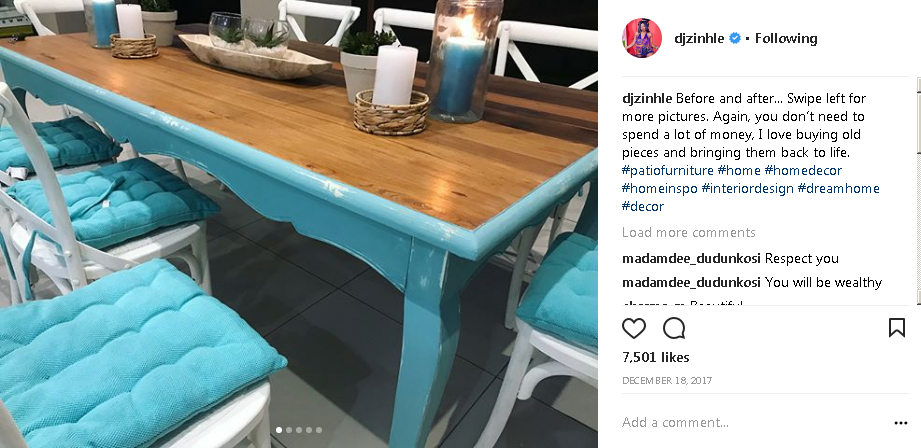Open the three-dot more options menu
This screenshot has height=448, width=921.
(900, 423)
